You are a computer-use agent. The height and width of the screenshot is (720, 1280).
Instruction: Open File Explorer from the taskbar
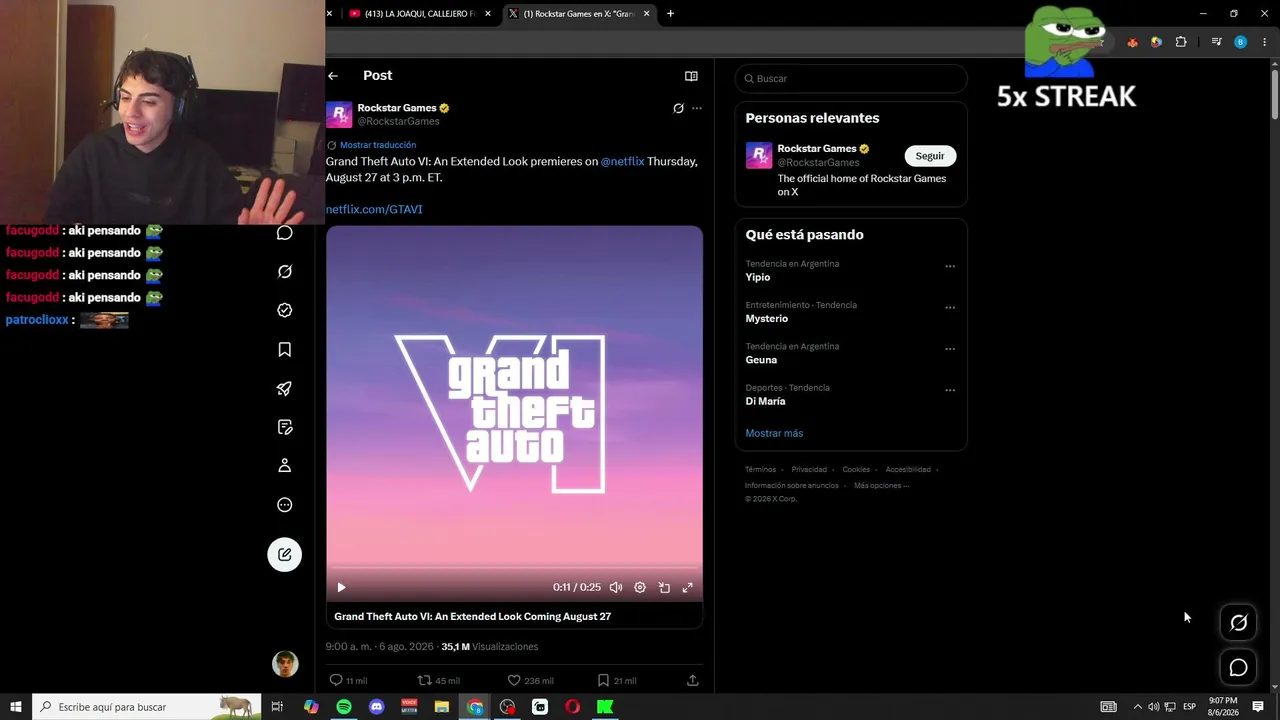[441, 707]
